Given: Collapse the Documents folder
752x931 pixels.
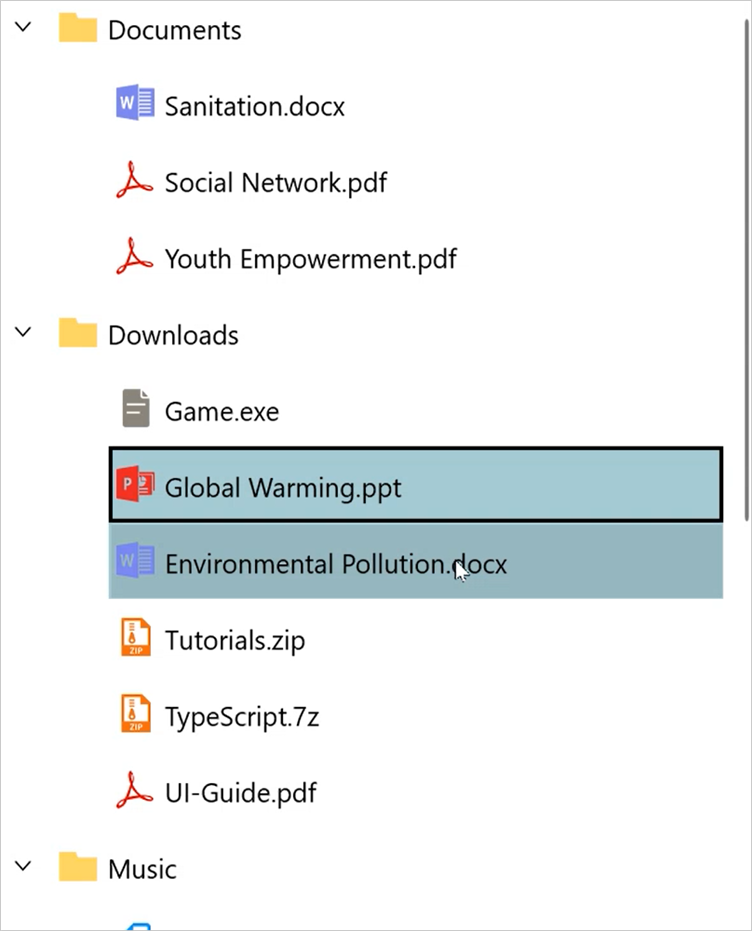Looking at the screenshot, I should [x=22, y=29].
